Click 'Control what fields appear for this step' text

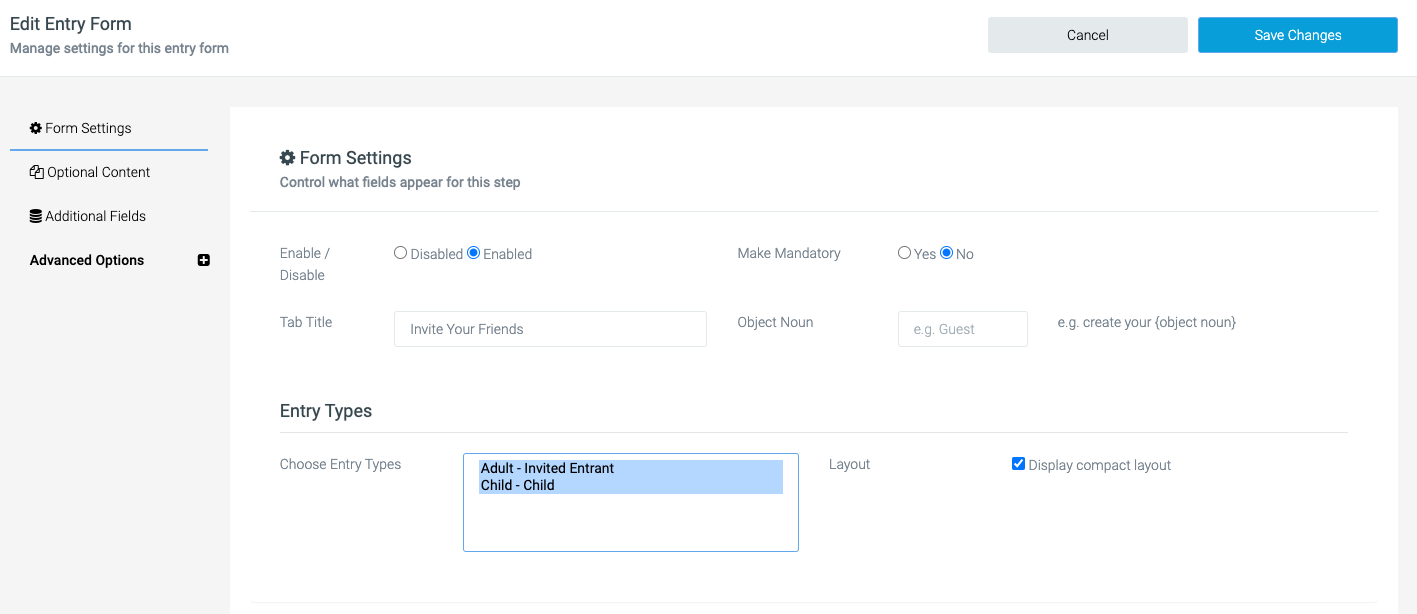tap(400, 182)
